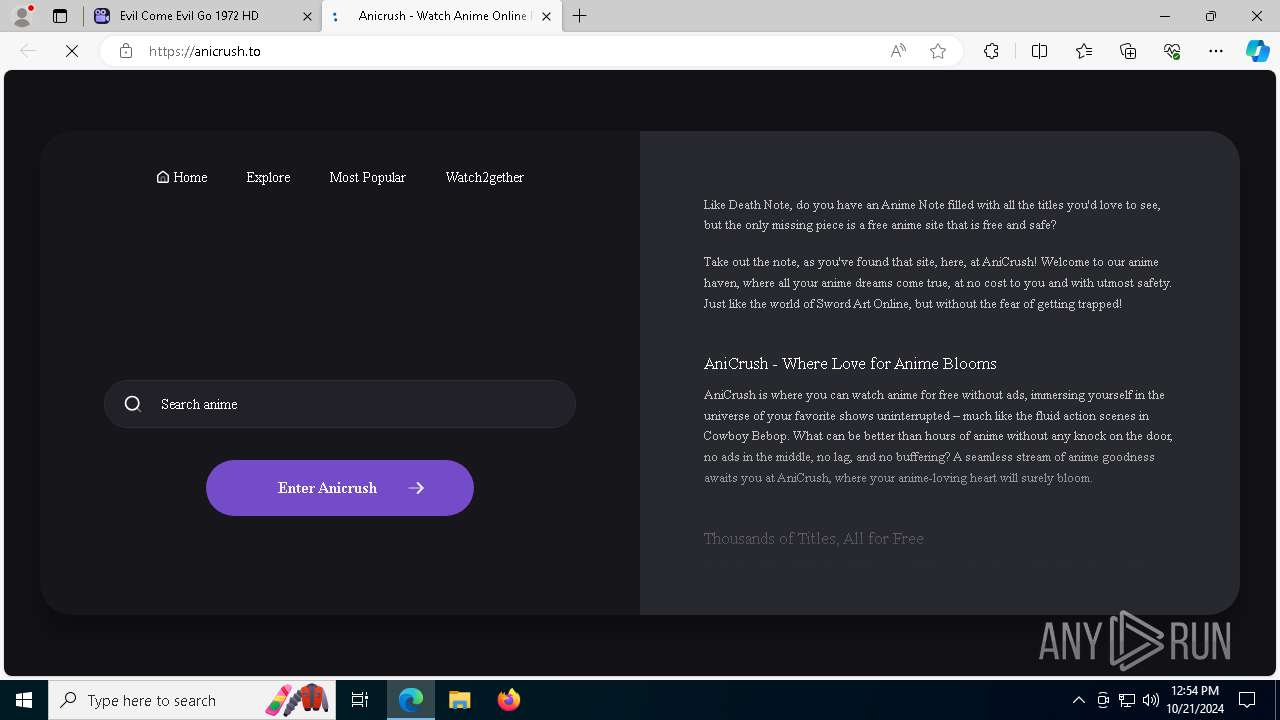
Task: Click the Search anime field
Action: [340, 404]
